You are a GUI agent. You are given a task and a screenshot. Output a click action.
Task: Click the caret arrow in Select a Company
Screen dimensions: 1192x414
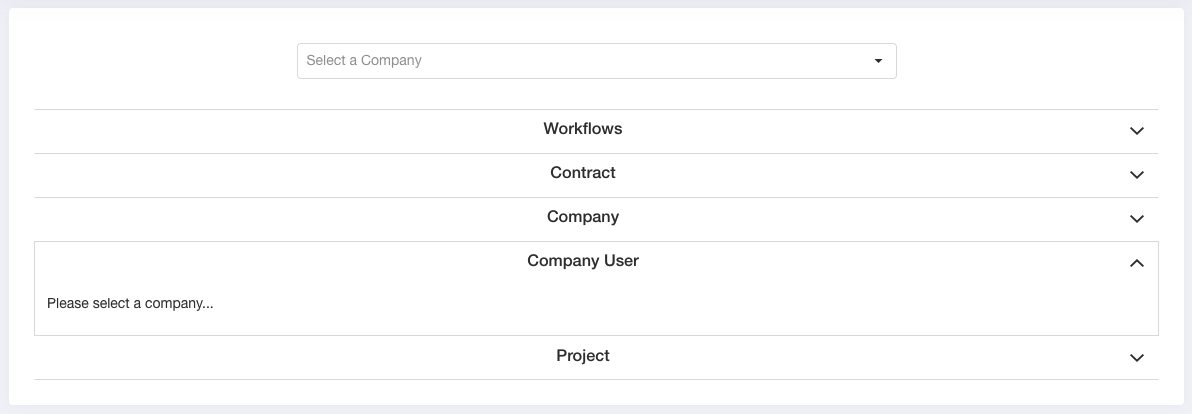[x=878, y=61]
